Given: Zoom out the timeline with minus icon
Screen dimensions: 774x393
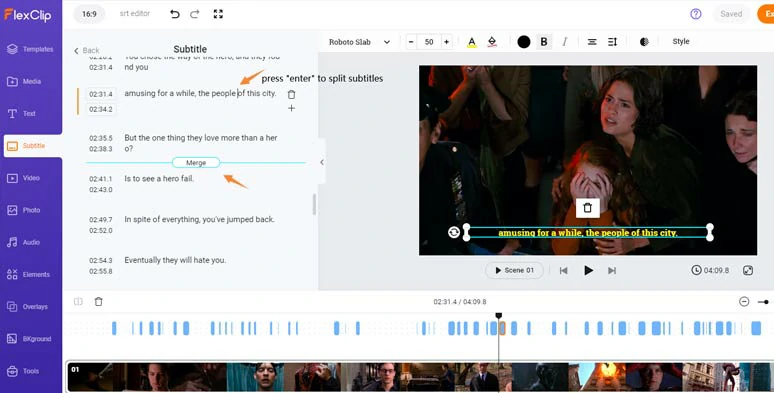Looking at the screenshot, I should pyautogui.click(x=744, y=302).
